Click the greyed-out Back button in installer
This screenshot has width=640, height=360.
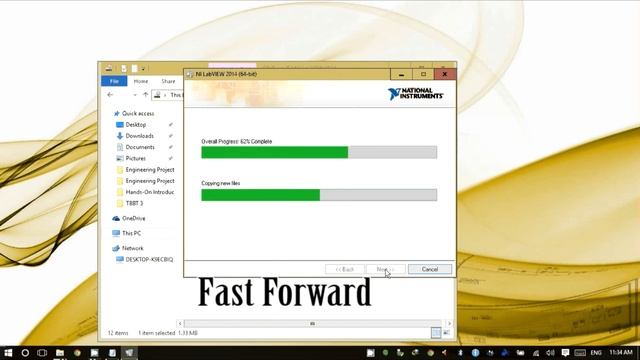(344, 269)
